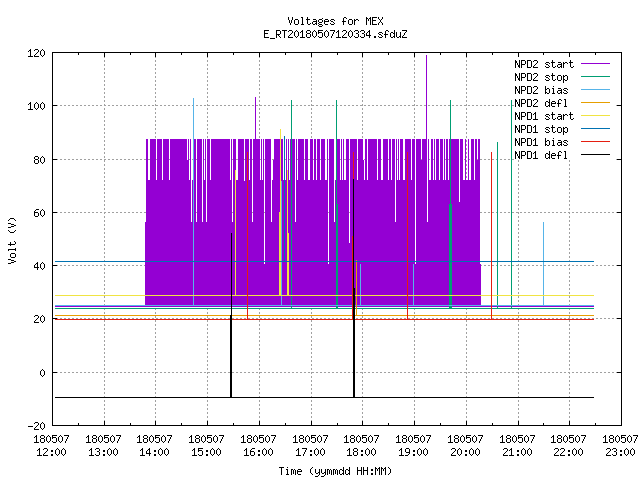Image resolution: width=640 pixels, height=480 pixels.
Task: Click the x-axis tick label 18:00
Action: coord(362,453)
